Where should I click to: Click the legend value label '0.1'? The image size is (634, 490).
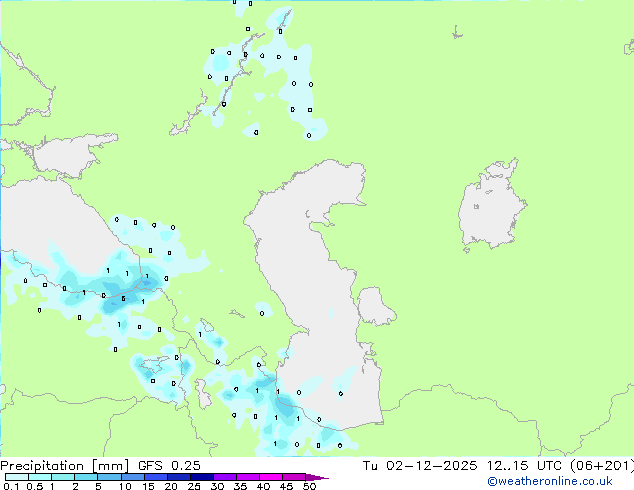click(x=11, y=486)
